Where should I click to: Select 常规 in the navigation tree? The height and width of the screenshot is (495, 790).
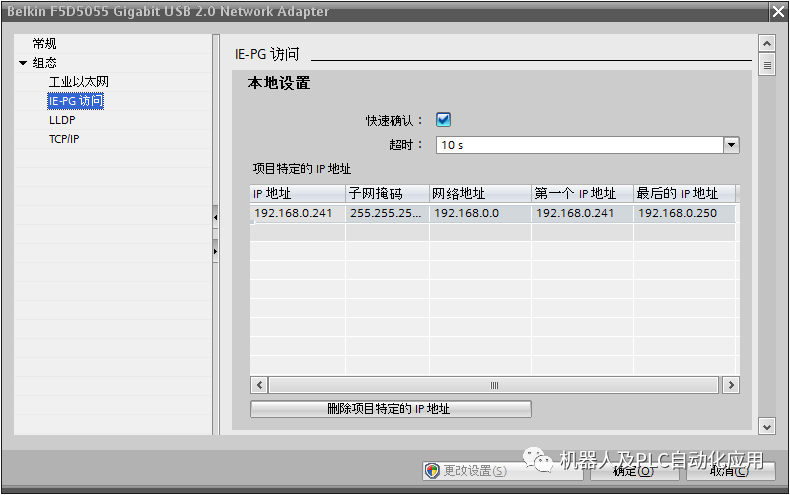(44, 44)
